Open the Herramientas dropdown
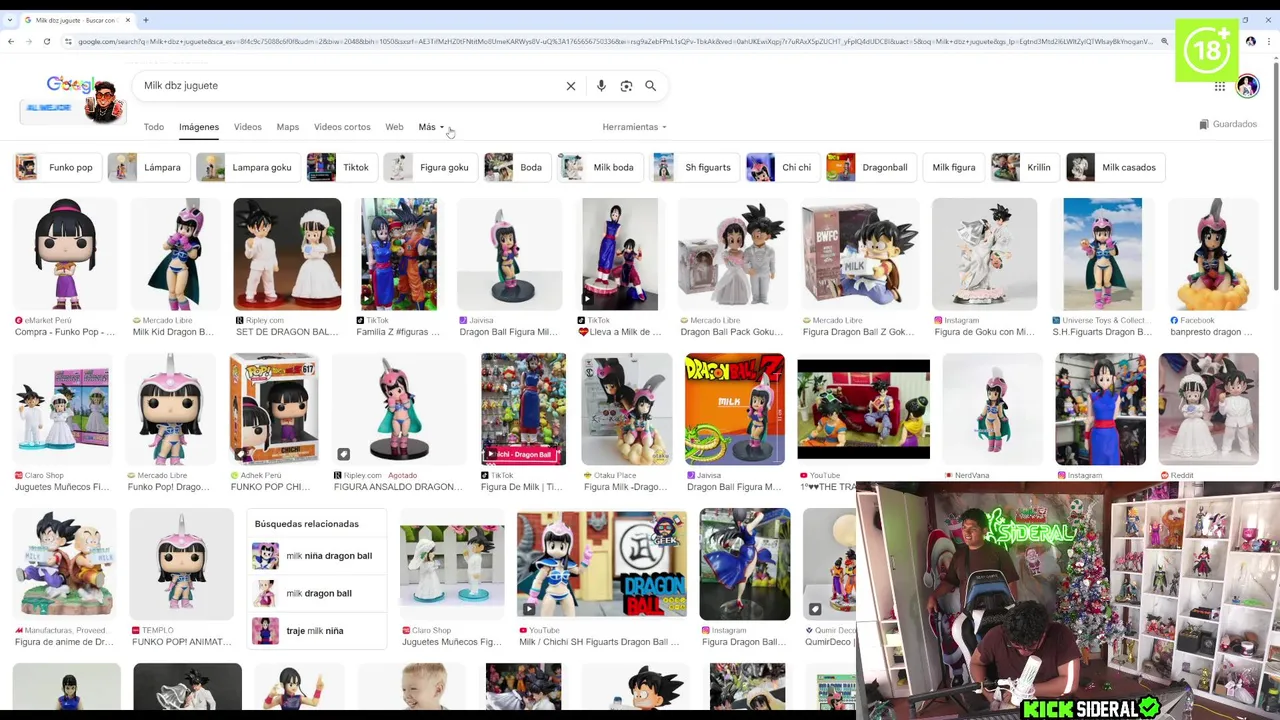Viewport: 1280px width, 720px height. [x=634, y=127]
